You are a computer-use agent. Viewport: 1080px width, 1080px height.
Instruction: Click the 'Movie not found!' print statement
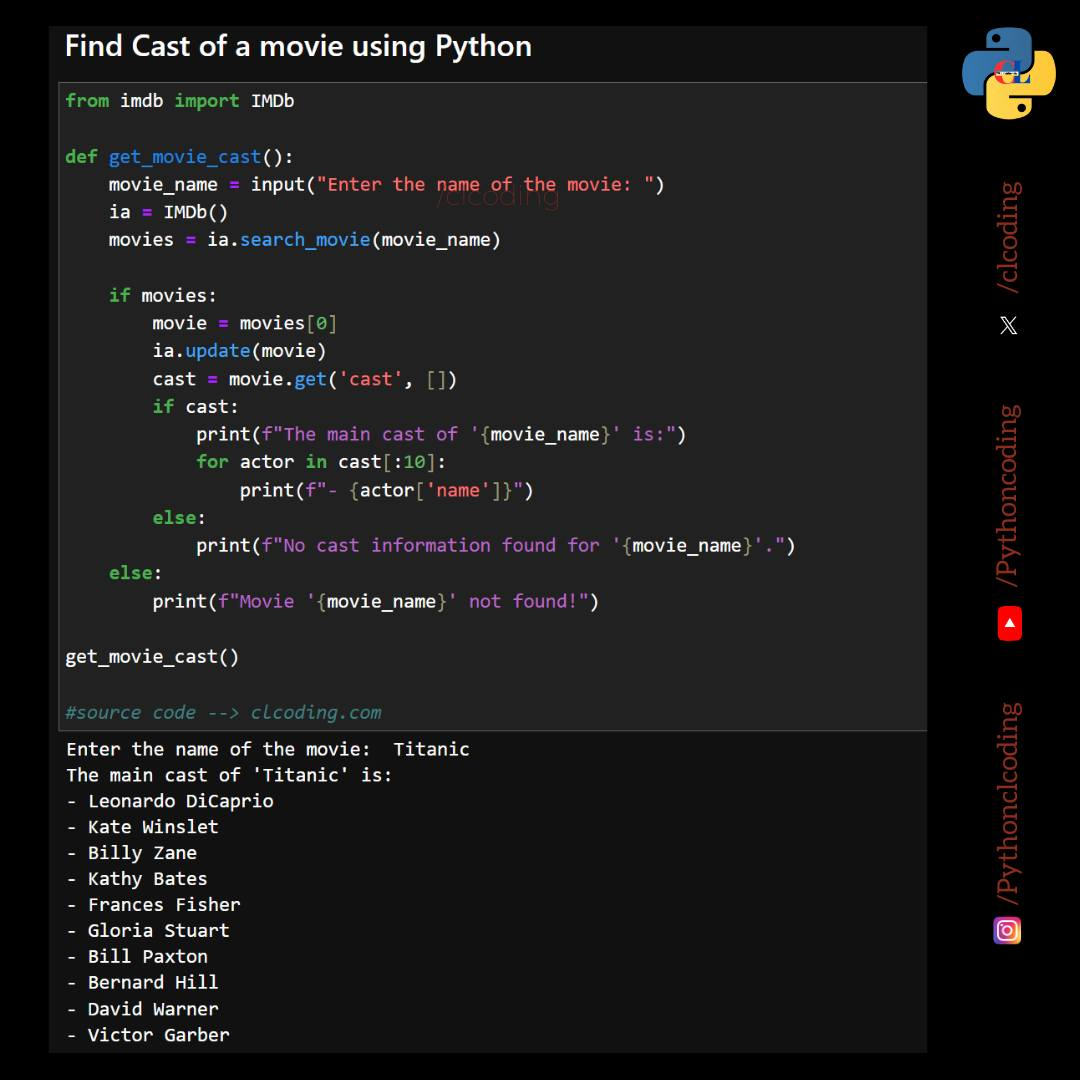pyautogui.click(x=375, y=601)
